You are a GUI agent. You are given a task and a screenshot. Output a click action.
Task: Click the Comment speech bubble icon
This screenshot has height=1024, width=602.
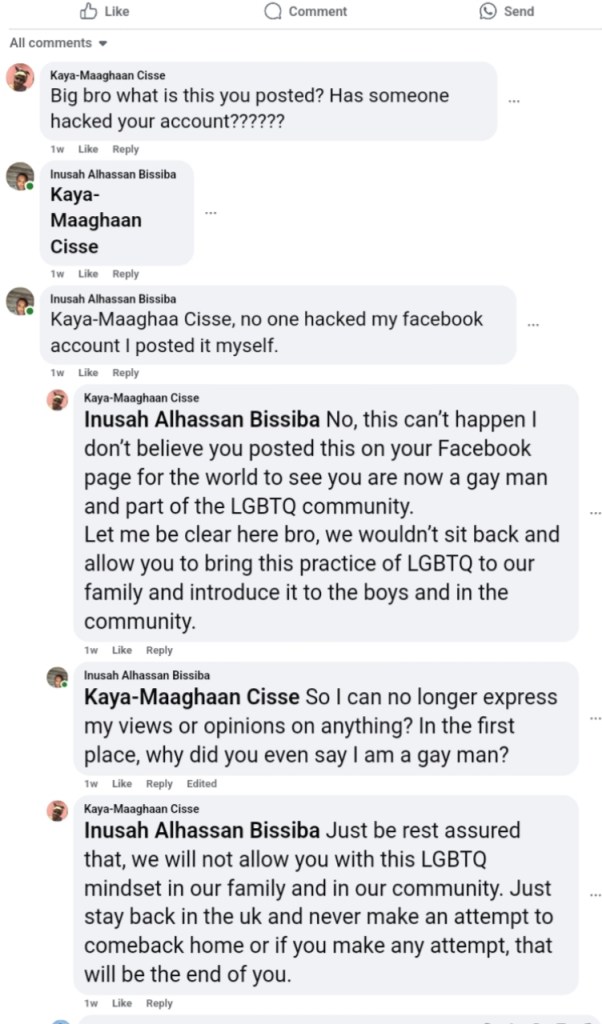pos(273,11)
